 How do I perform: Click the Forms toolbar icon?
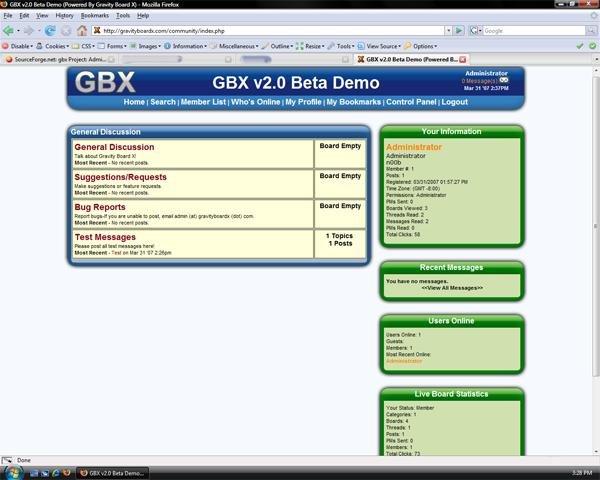coord(101,46)
